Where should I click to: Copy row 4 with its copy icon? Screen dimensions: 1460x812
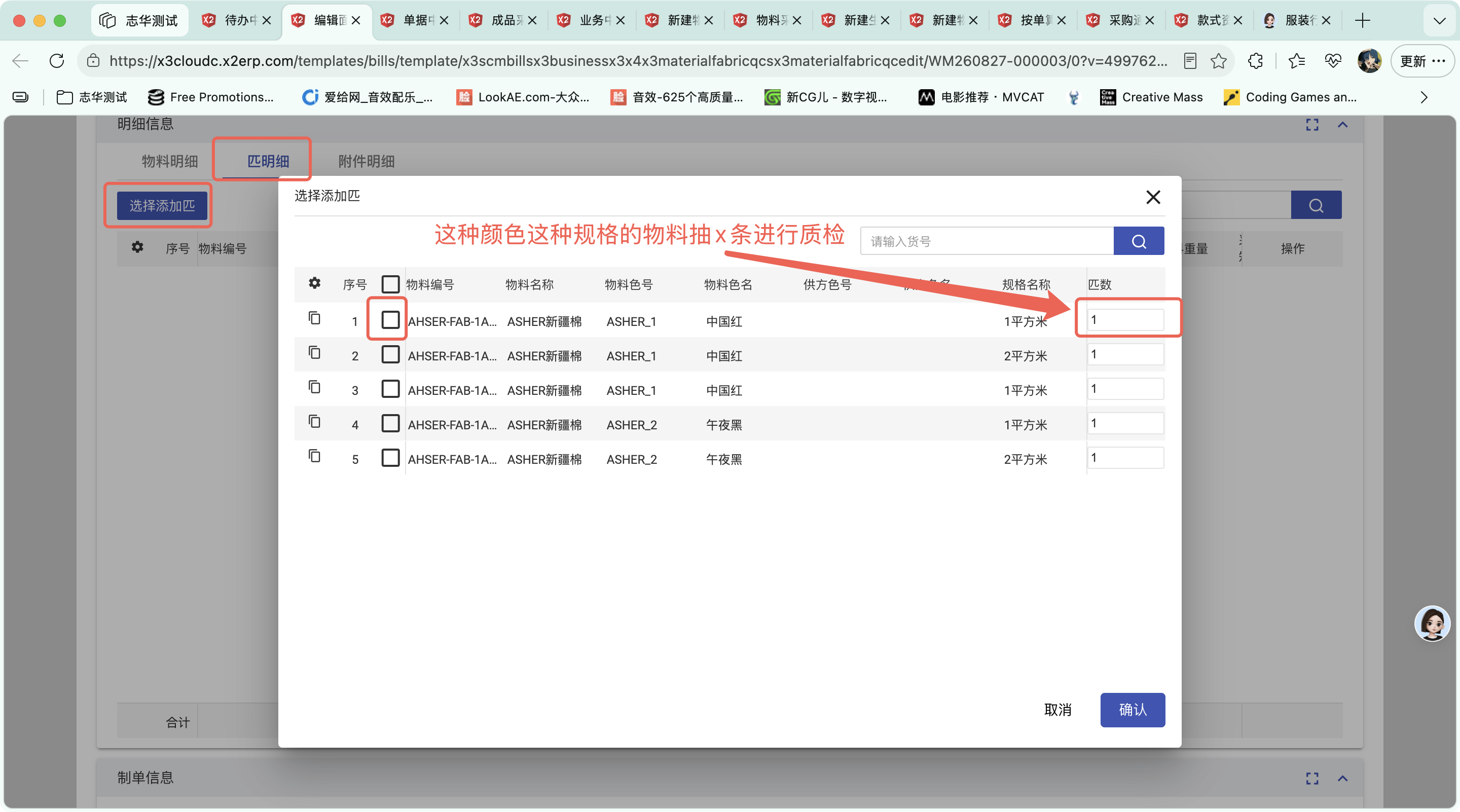314,422
